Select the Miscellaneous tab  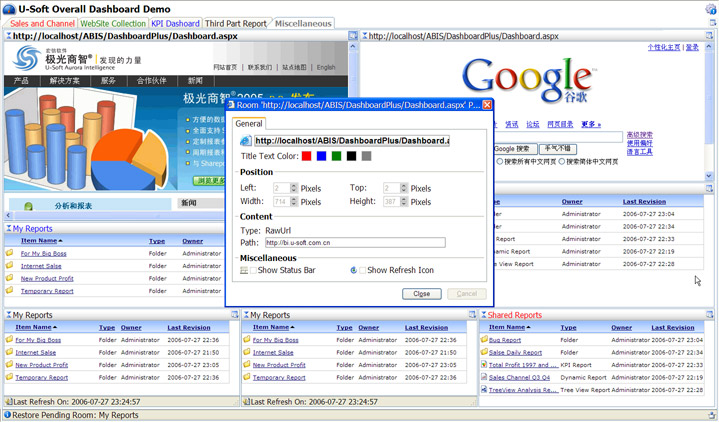point(303,23)
